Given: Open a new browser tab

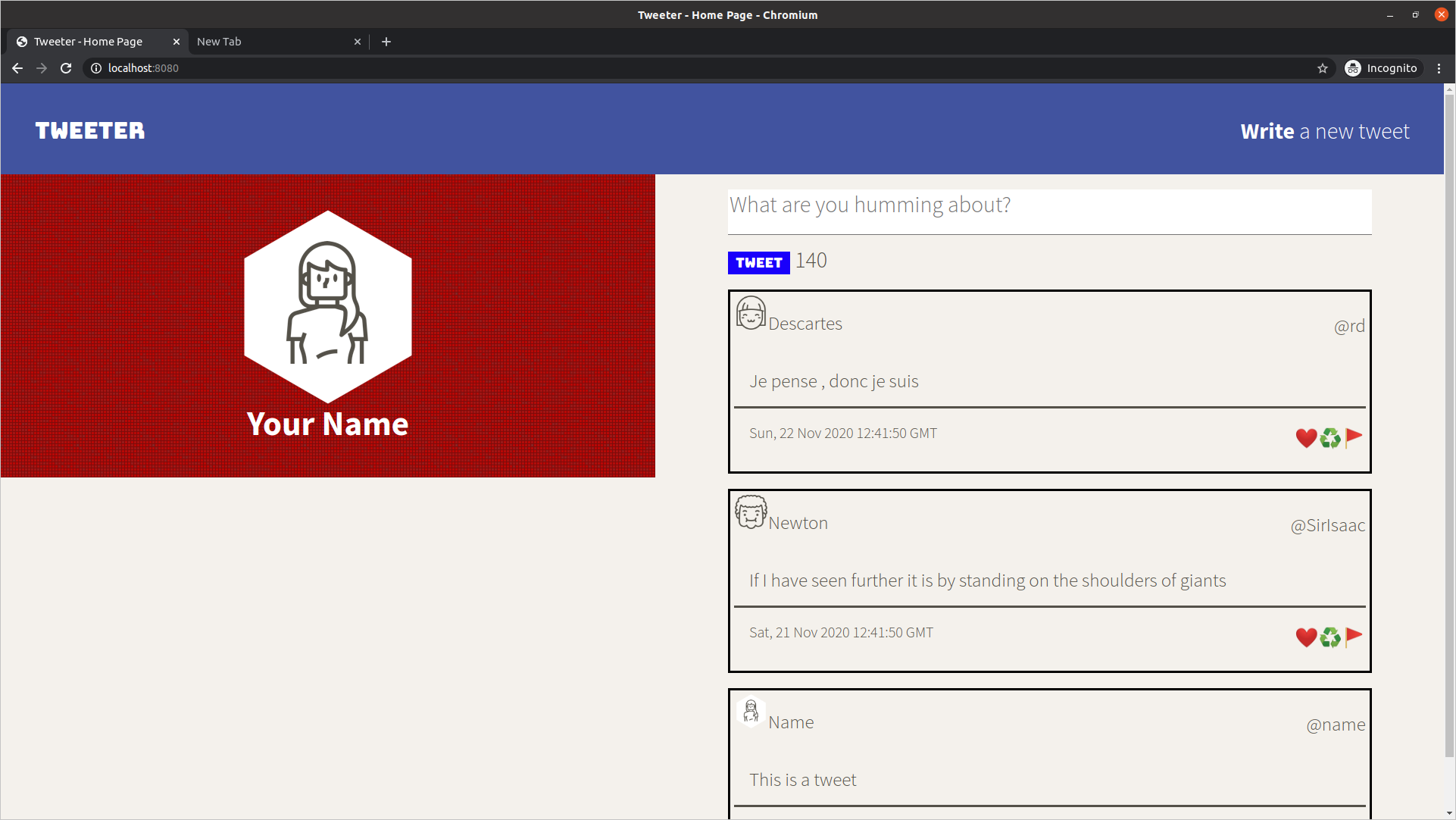Looking at the screenshot, I should tap(386, 42).
